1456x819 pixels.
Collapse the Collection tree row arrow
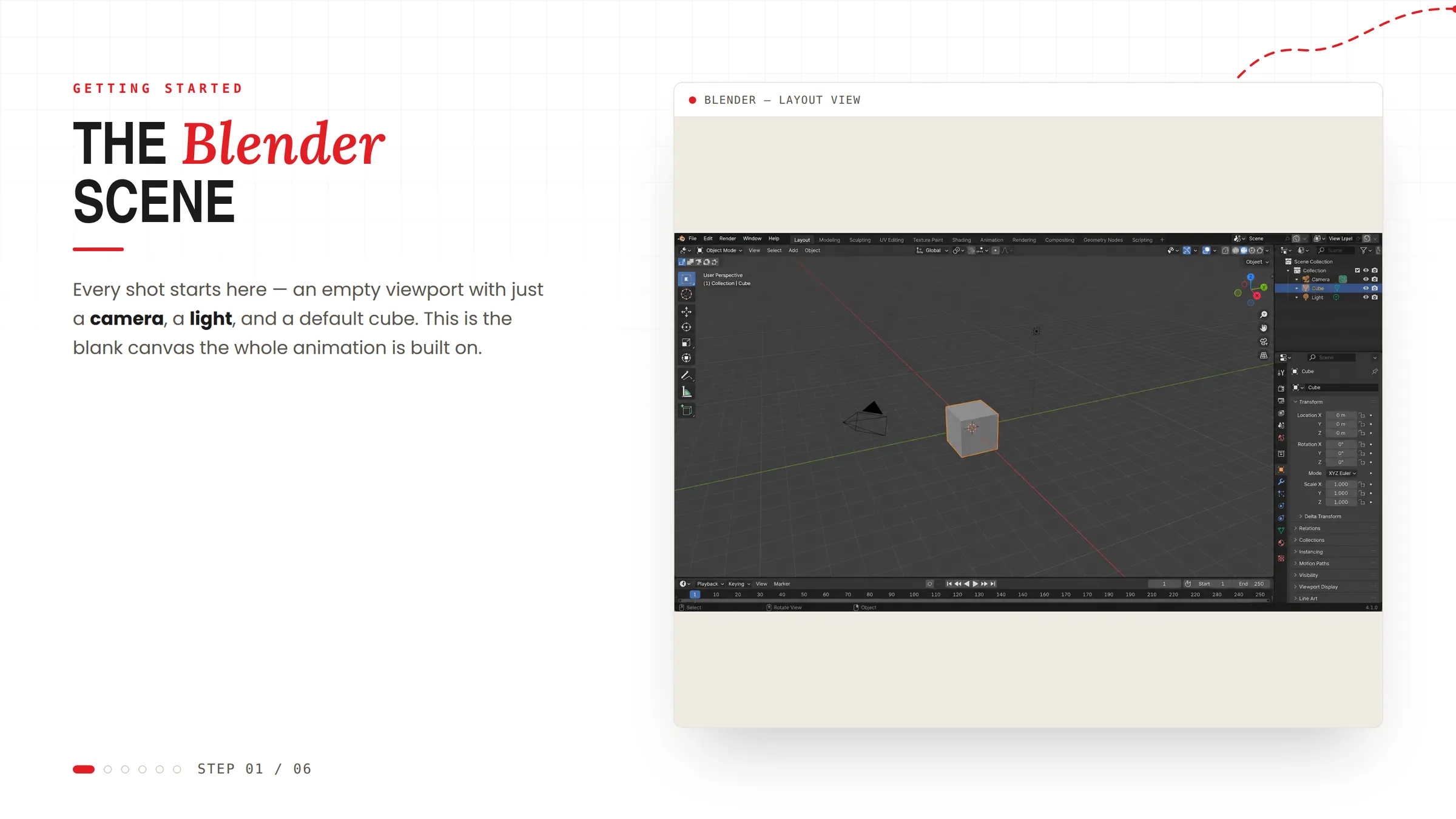[x=1289, y=271]
